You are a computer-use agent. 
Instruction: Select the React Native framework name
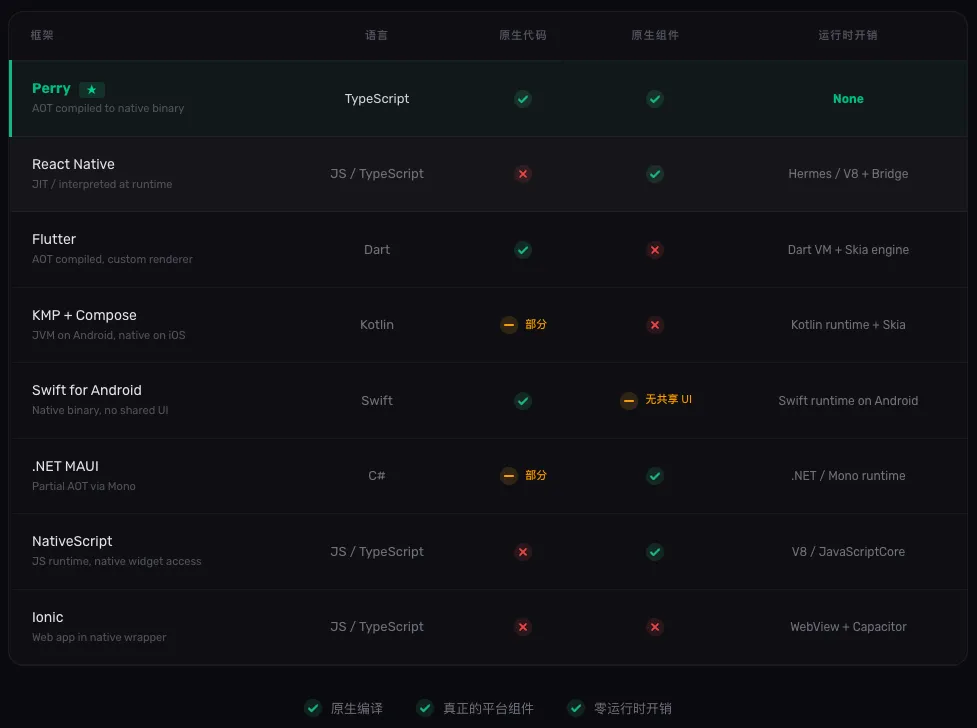click(x=73, y=164)
